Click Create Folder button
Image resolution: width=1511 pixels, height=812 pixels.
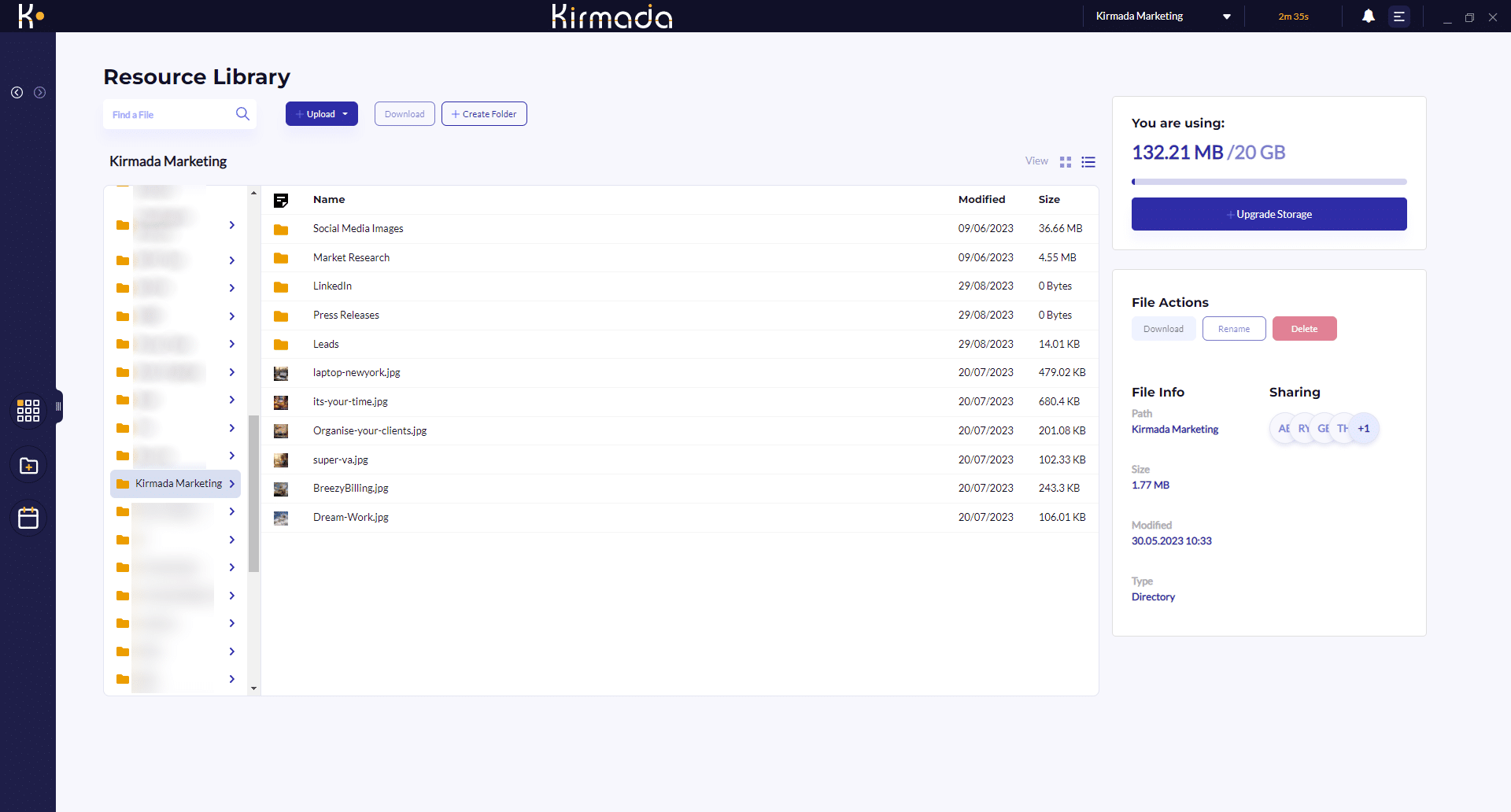[484, 114]
